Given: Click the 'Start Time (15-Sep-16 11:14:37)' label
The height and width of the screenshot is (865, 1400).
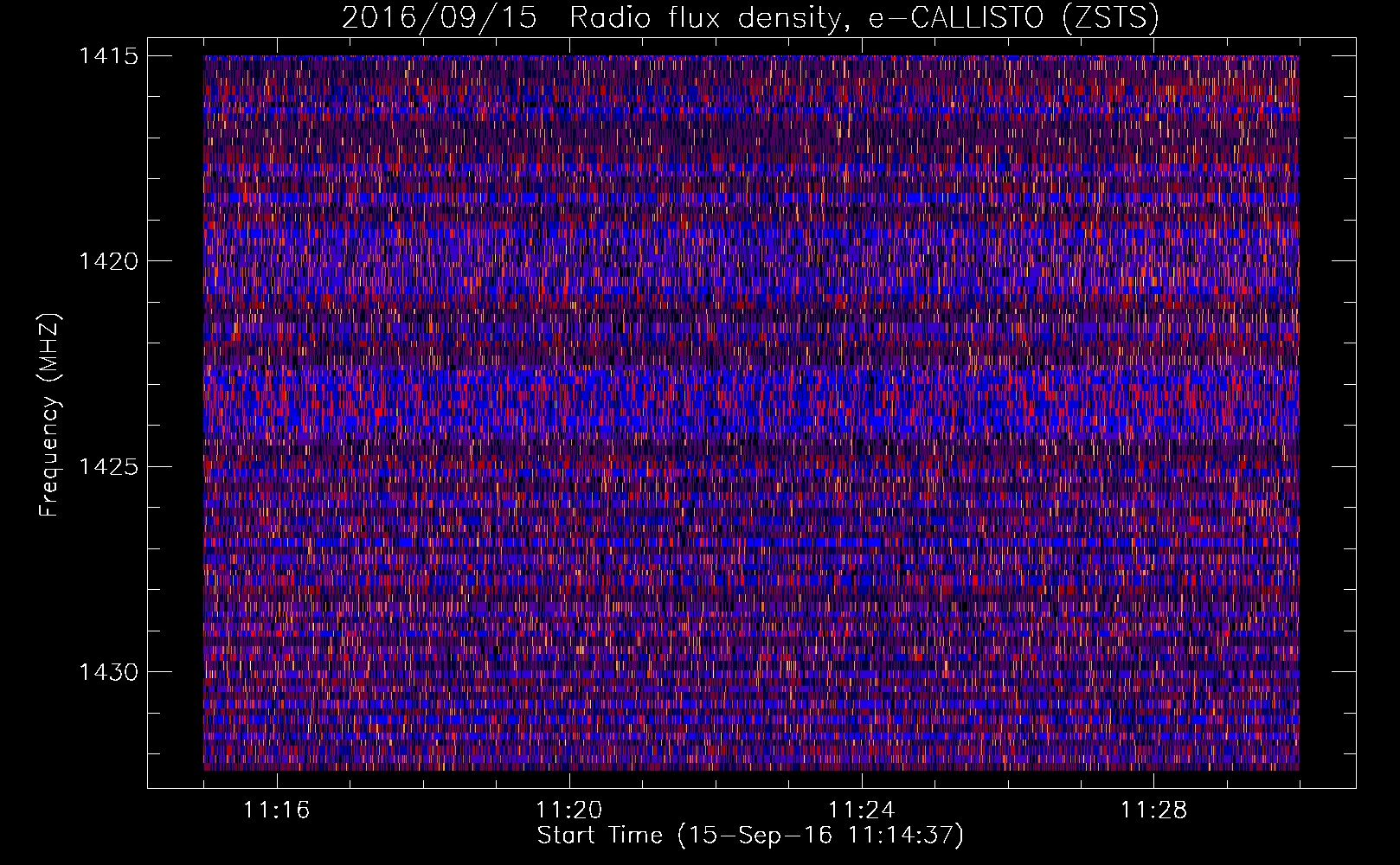Looking at the screenshot, I should [750, 836].
